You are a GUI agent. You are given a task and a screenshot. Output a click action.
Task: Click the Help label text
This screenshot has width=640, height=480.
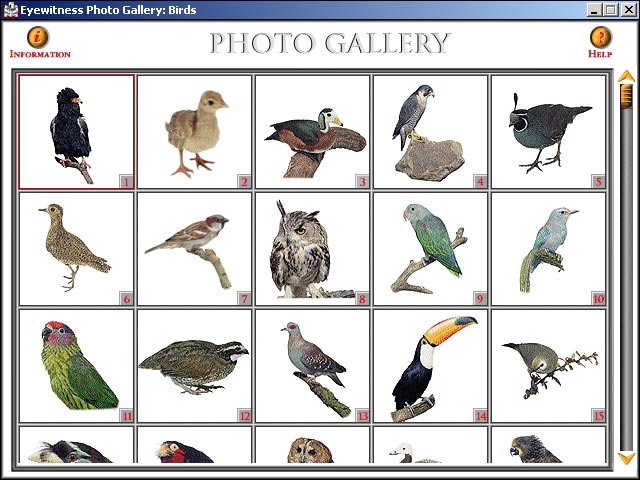click(x=600, y=54)
